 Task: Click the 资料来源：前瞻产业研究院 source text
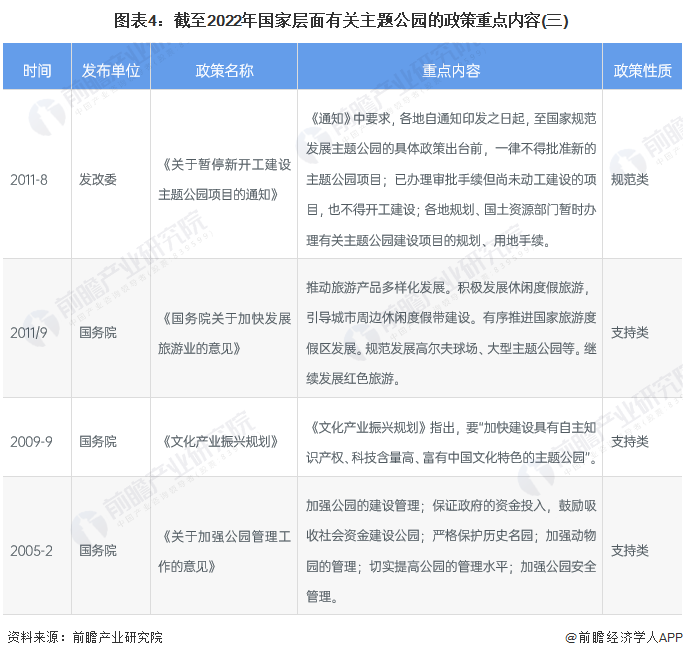pos(84,637)
